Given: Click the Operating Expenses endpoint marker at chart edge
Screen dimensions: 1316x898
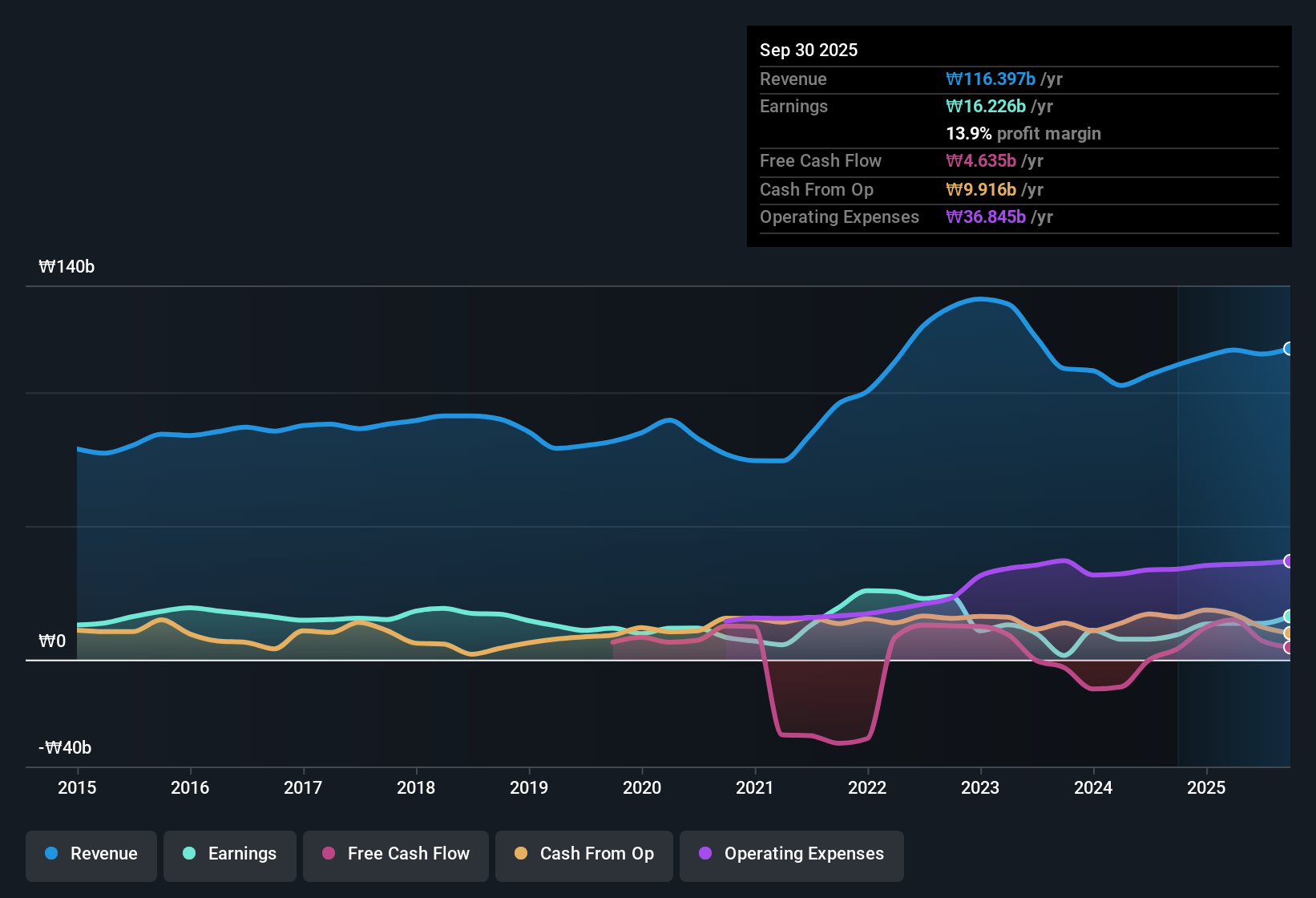Looking at the screenshot, I should [1289, 561].
